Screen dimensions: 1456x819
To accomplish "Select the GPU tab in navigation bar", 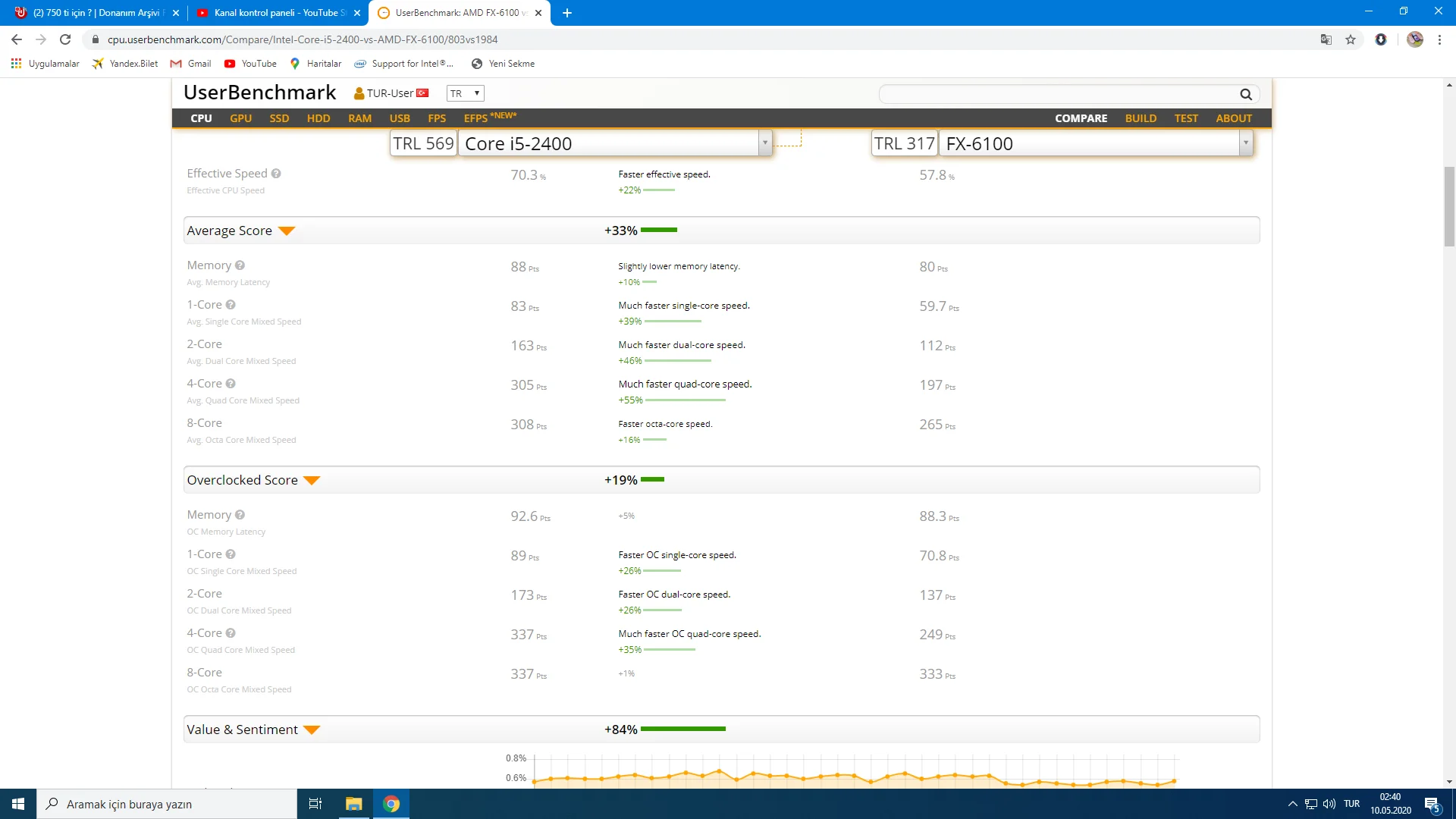I will point(240,118).
